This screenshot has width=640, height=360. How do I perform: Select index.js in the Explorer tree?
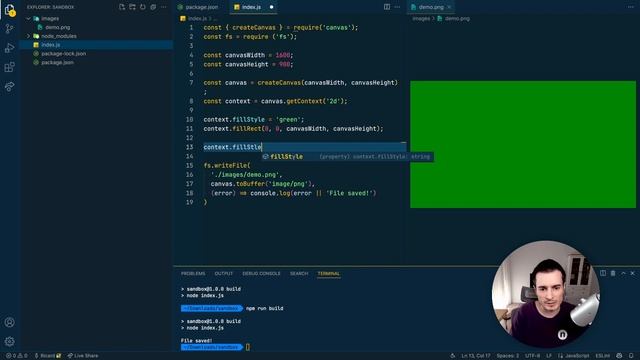(x=97, y=45)
